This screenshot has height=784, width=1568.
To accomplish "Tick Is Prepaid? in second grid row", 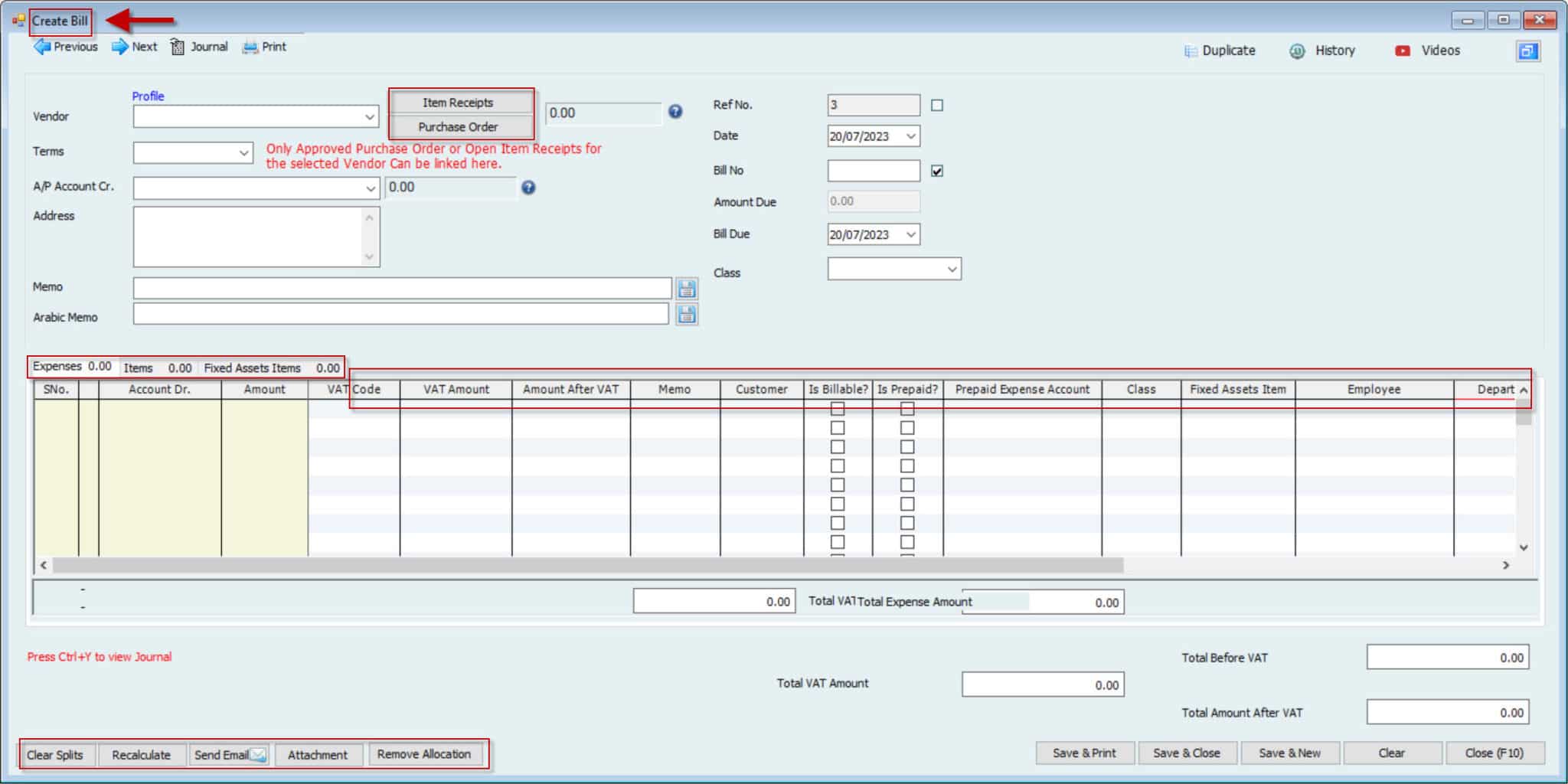I will coord(907,428).
